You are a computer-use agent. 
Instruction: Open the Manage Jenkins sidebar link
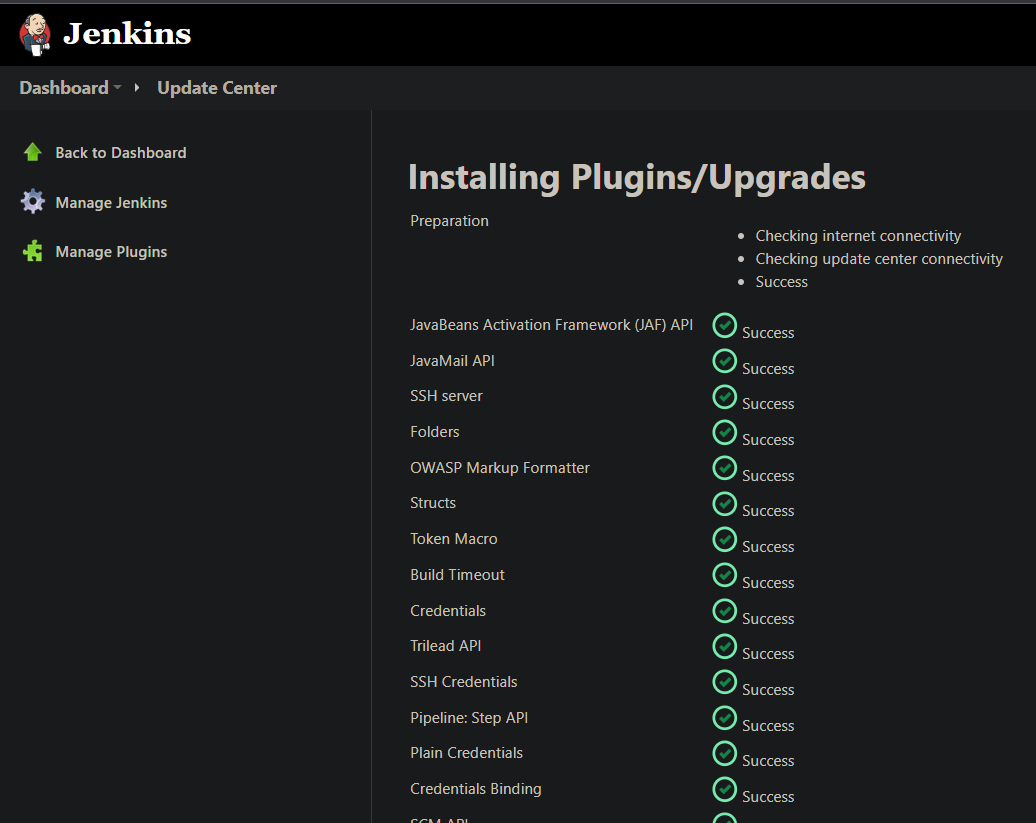pyautogui.click(x=111, y=203)
